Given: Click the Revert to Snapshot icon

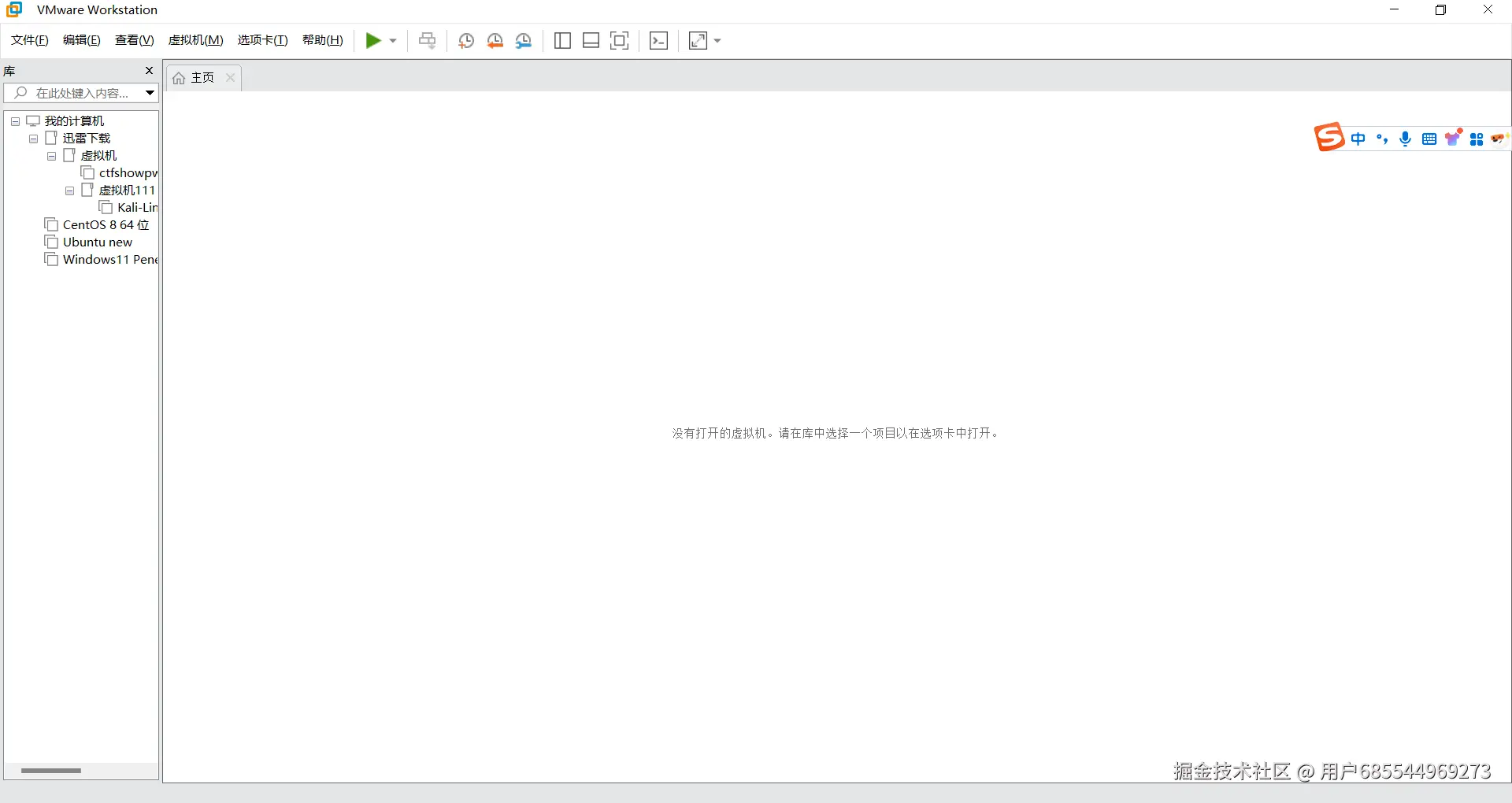Looking at the screenshot, I should (x=495, y=41).
